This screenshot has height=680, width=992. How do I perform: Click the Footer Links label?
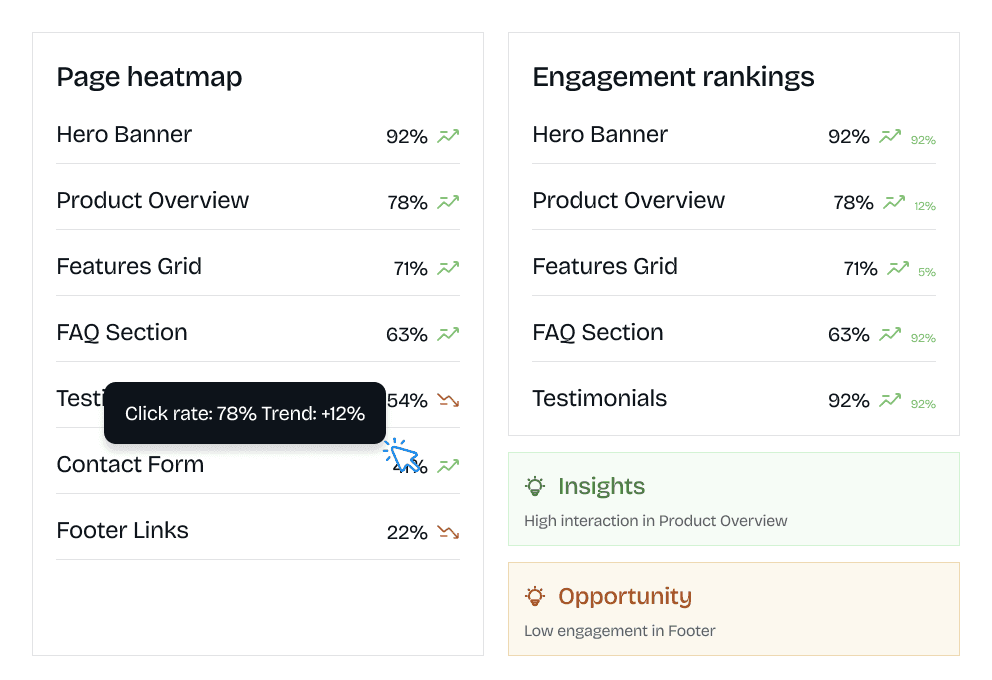122,531
